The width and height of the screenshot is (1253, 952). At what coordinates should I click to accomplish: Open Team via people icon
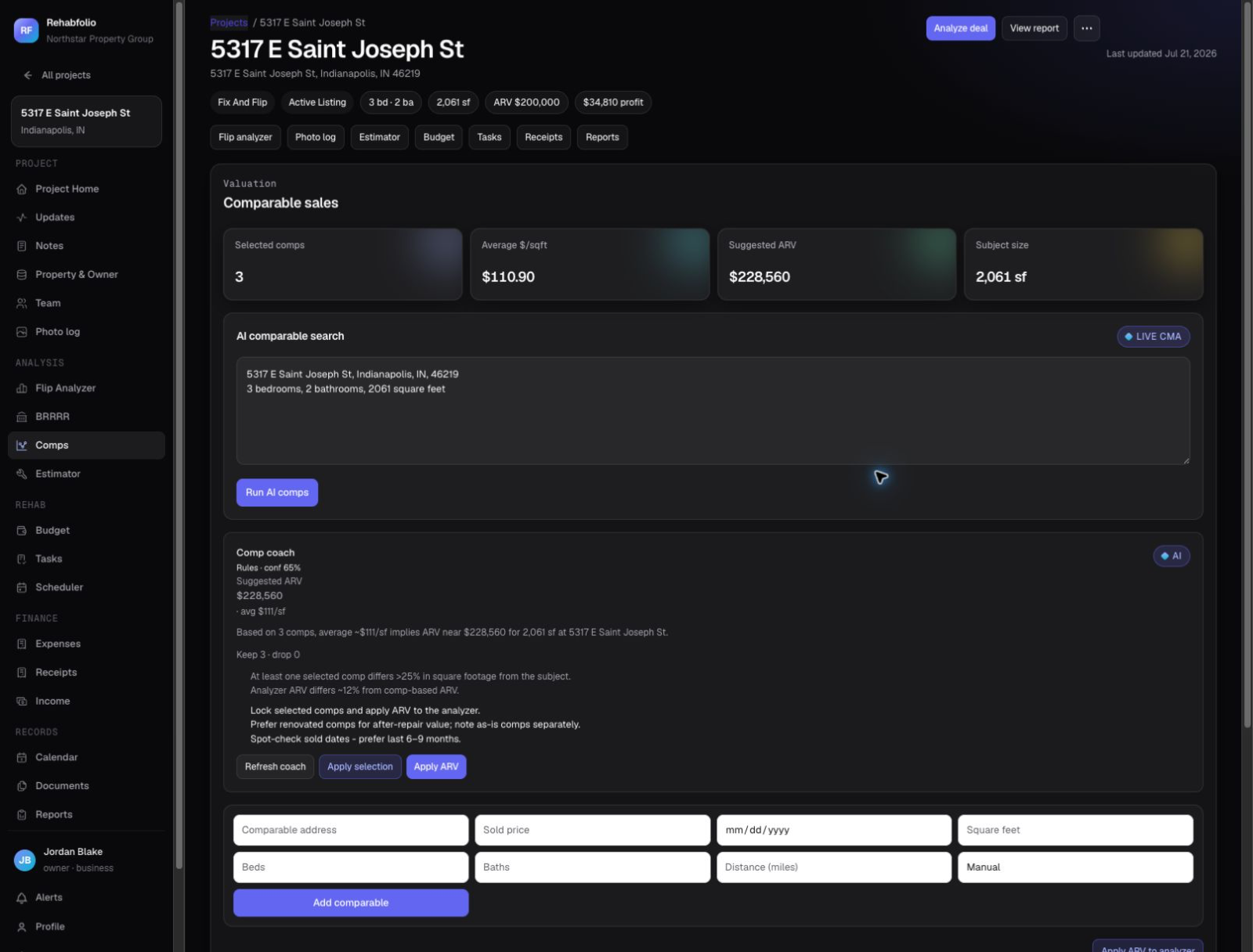tap(22, 304)
